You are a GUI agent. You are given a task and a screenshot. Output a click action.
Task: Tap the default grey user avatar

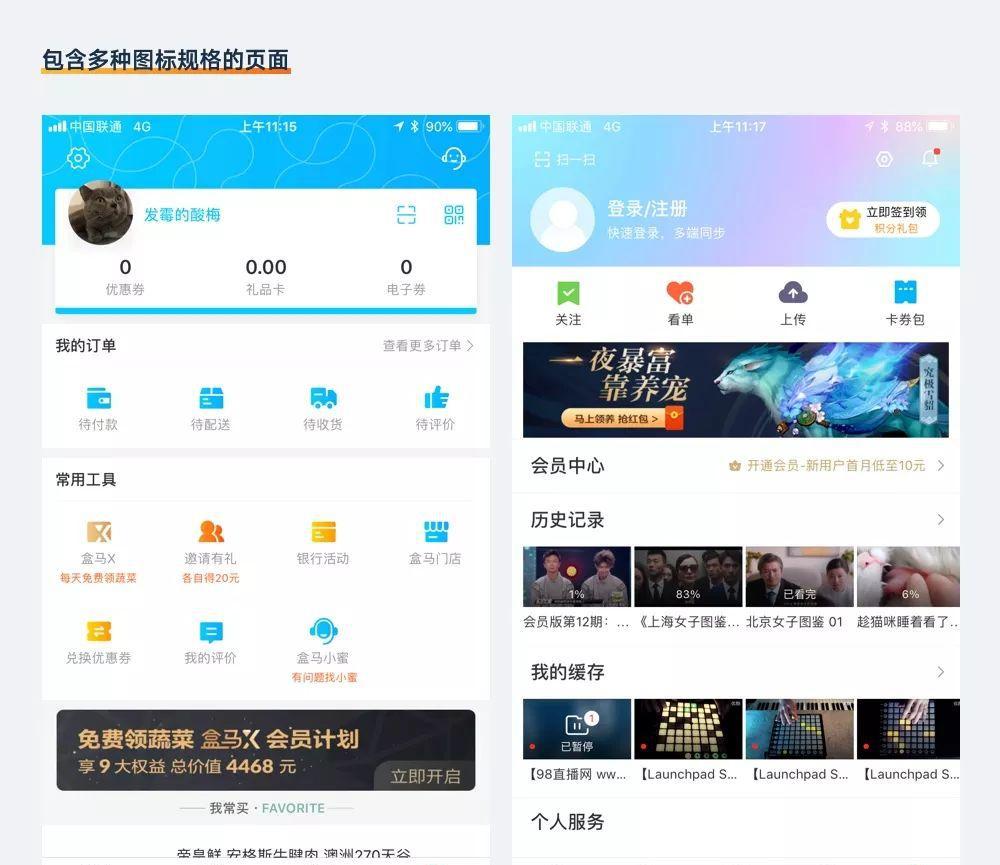[x=562, y=219]
